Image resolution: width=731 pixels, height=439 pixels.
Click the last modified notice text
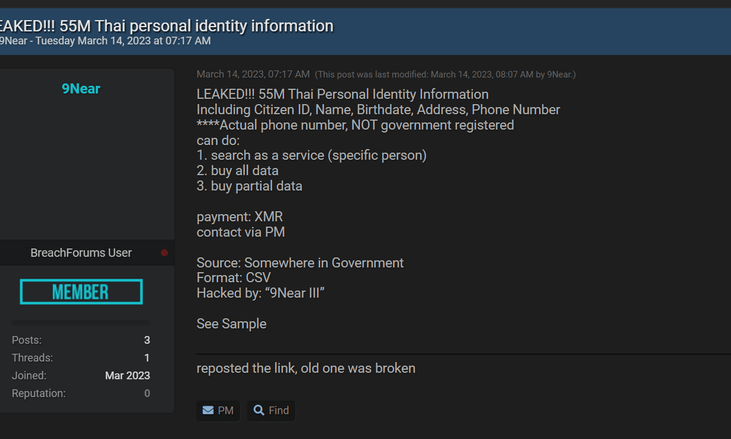pos(445,75)
